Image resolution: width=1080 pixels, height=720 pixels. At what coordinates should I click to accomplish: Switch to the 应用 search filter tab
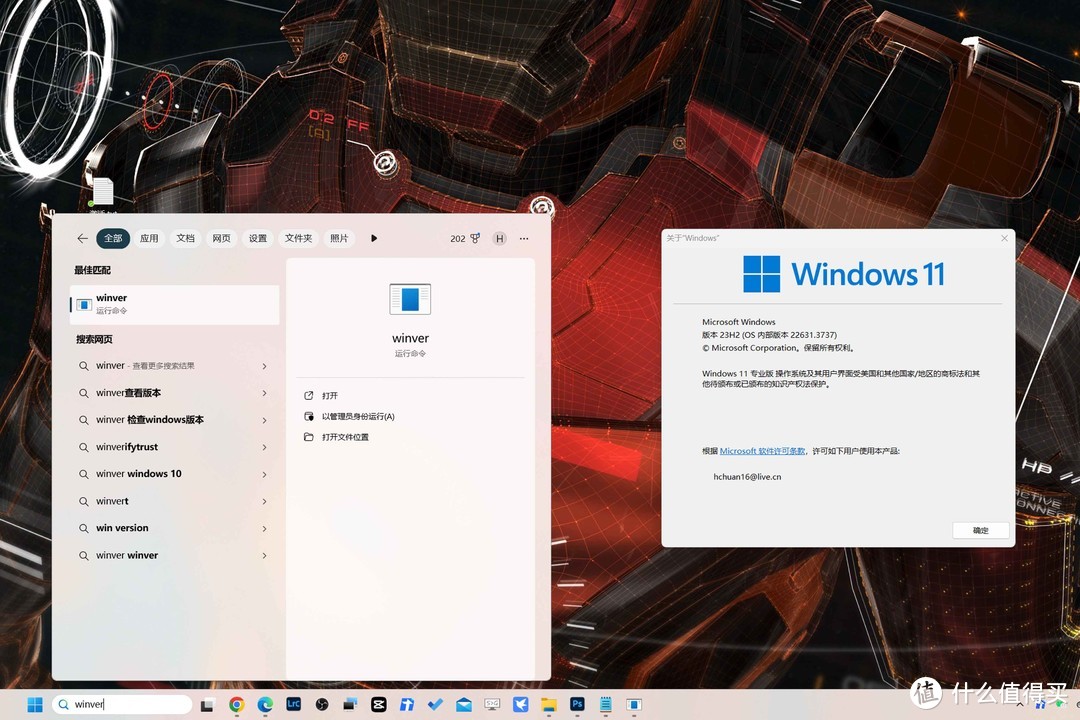click(149, 238)
